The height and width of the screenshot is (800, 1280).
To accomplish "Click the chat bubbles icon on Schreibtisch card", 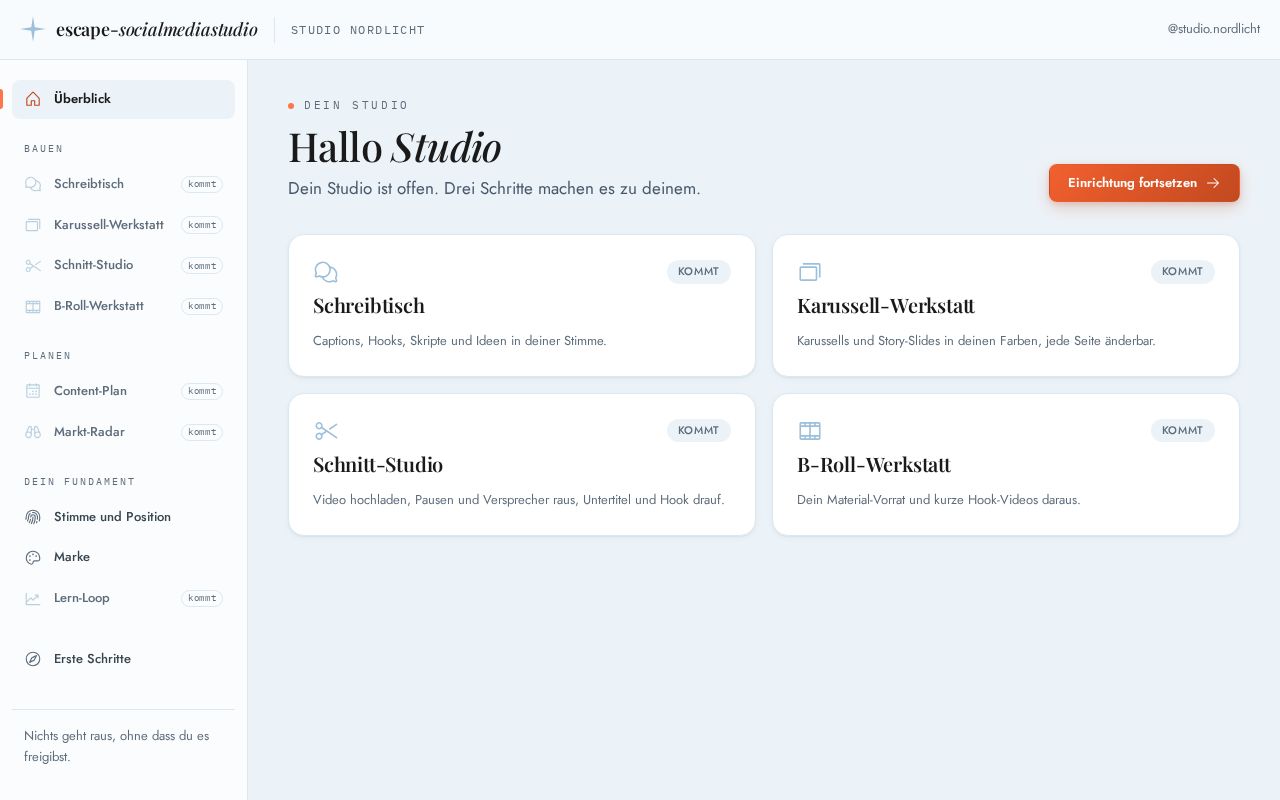I will click(x=326, y=272).
